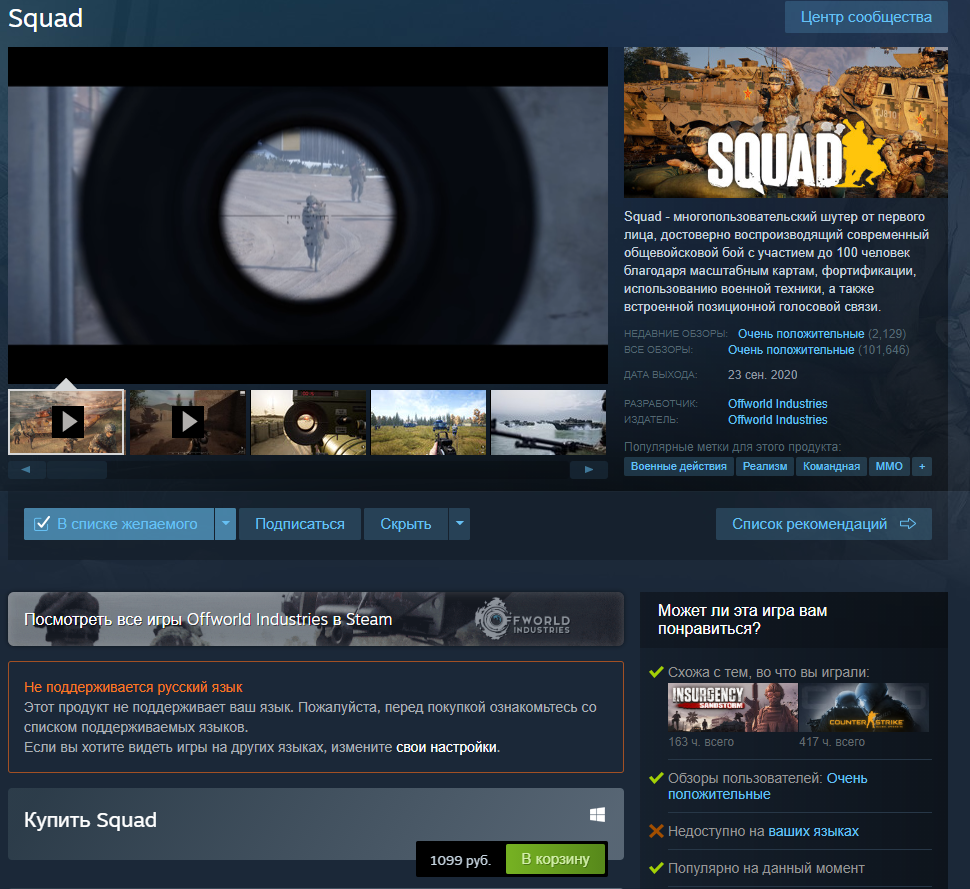970x889 pixels.
Task: Open 'Центр сообщества' community hub
Action: point(866,17)
